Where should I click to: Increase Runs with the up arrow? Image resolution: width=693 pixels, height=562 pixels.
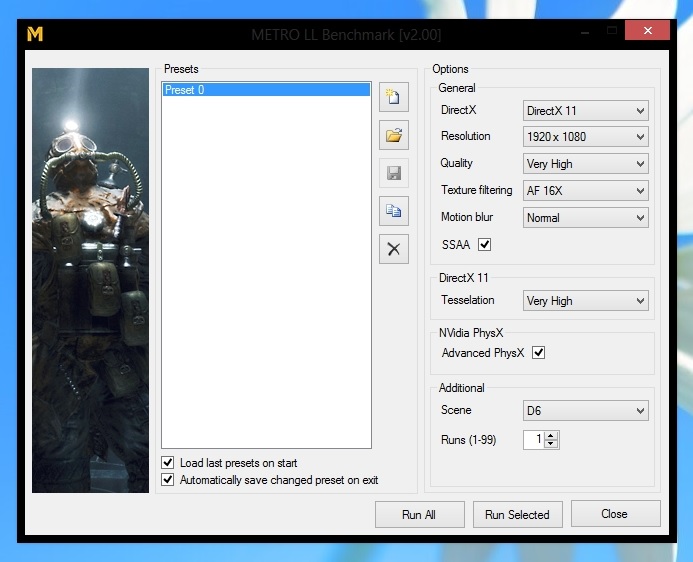point(551,436)
